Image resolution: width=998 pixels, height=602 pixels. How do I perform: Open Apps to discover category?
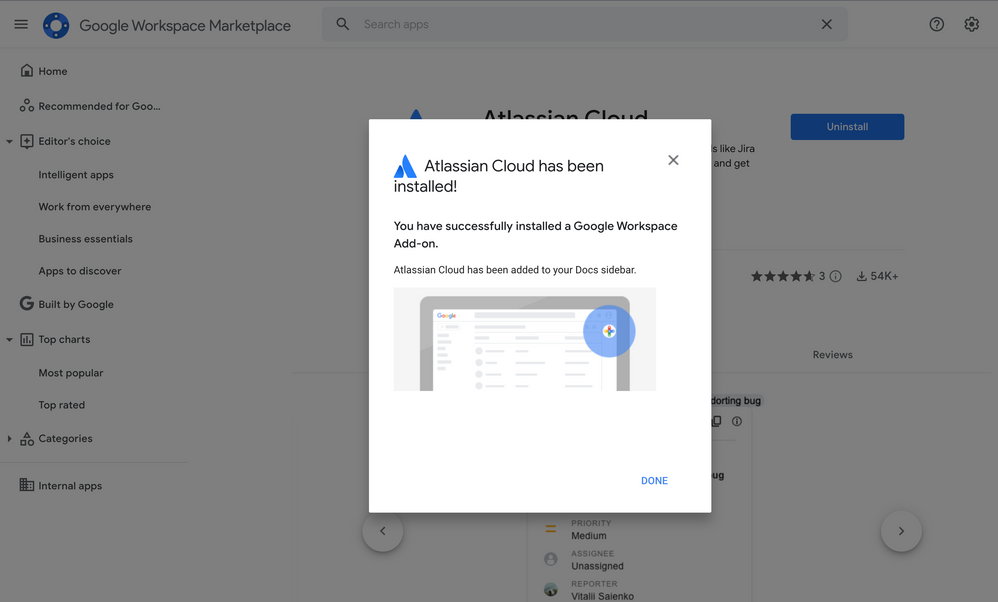[80, 270]
